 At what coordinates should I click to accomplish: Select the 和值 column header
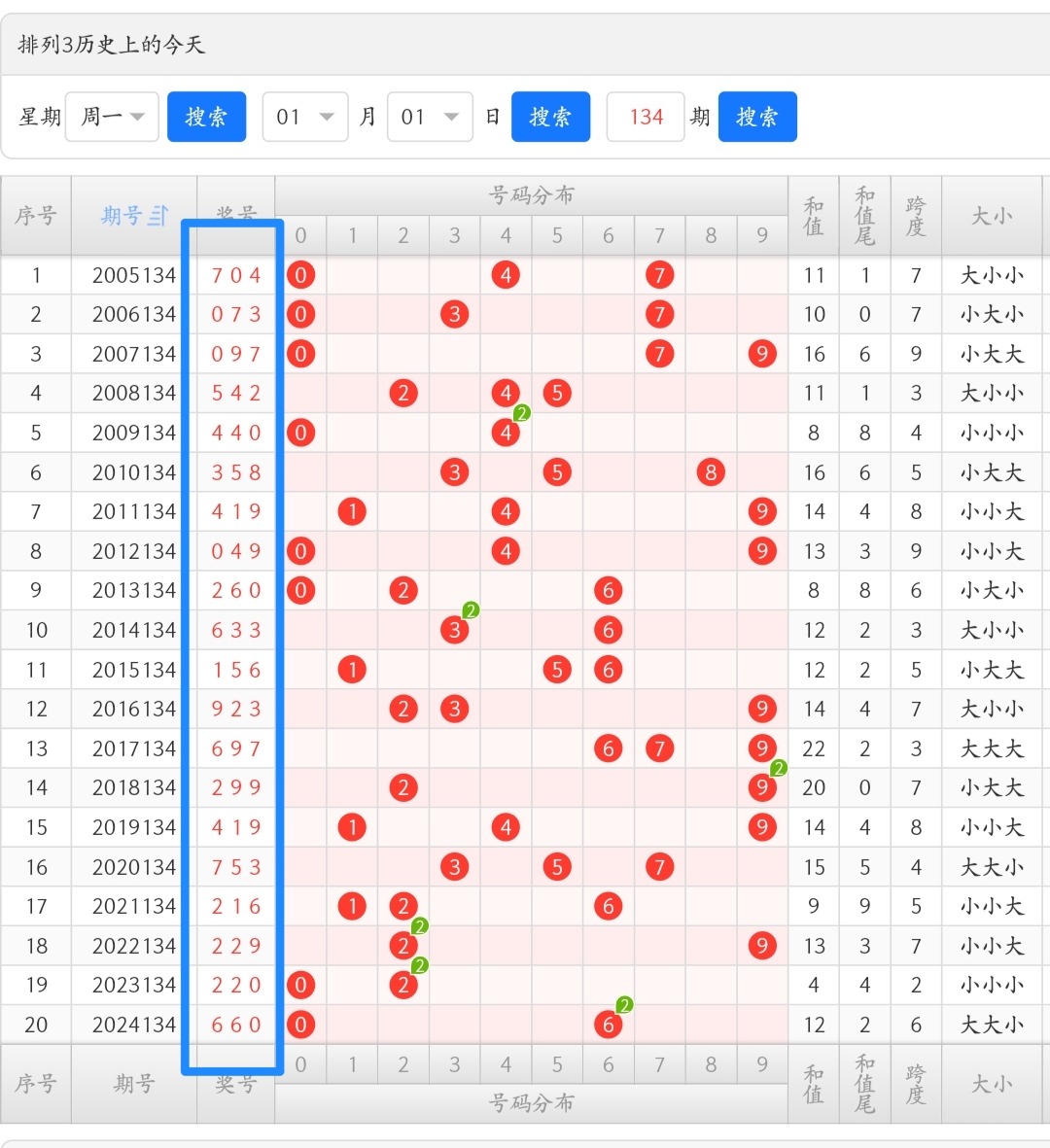pos(813,216)
